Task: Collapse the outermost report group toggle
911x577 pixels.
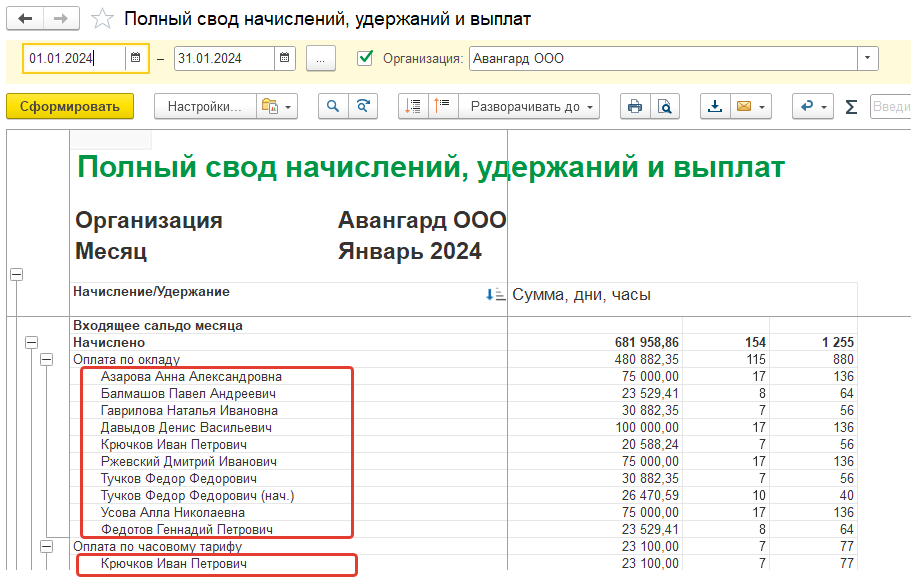Action: point(17,274)
